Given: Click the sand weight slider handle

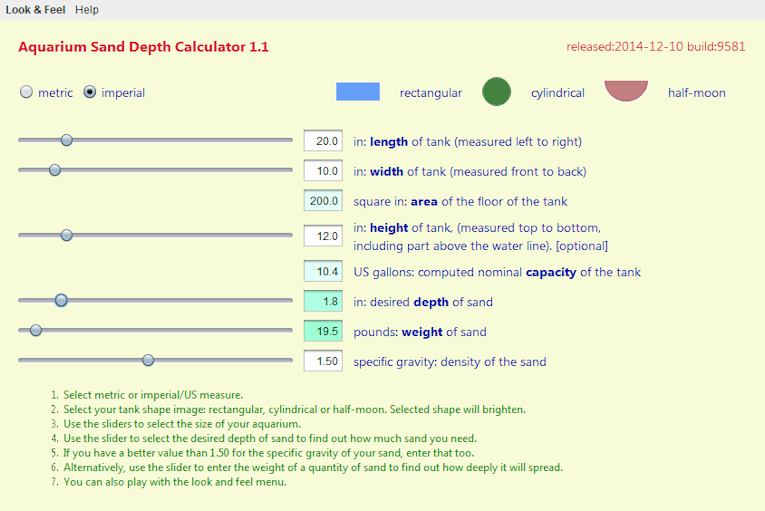Looking at the screenshot, I should pyautogui.click(x=36, y=330).
